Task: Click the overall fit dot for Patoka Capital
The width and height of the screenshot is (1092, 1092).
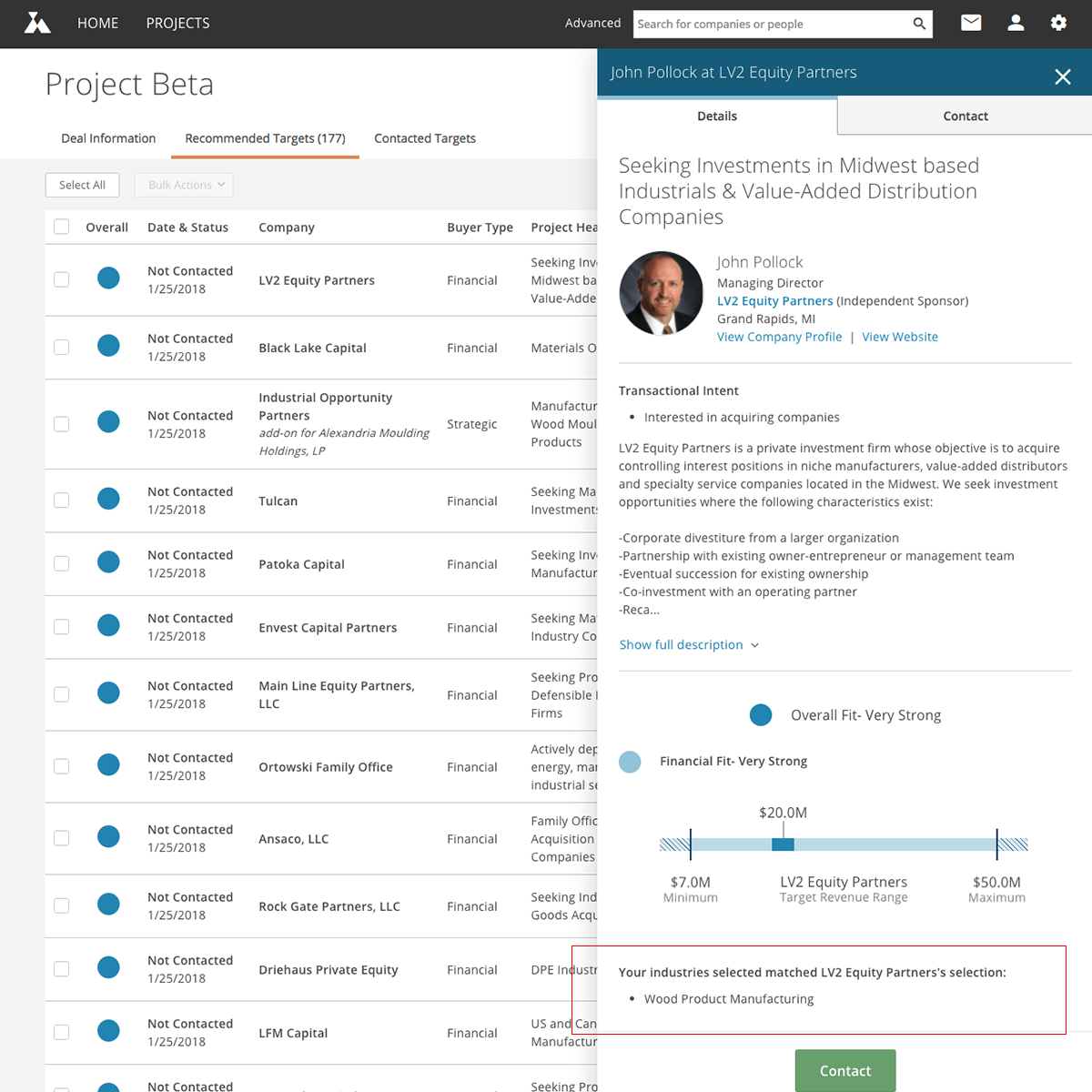Action: click(x=108, y=562)
